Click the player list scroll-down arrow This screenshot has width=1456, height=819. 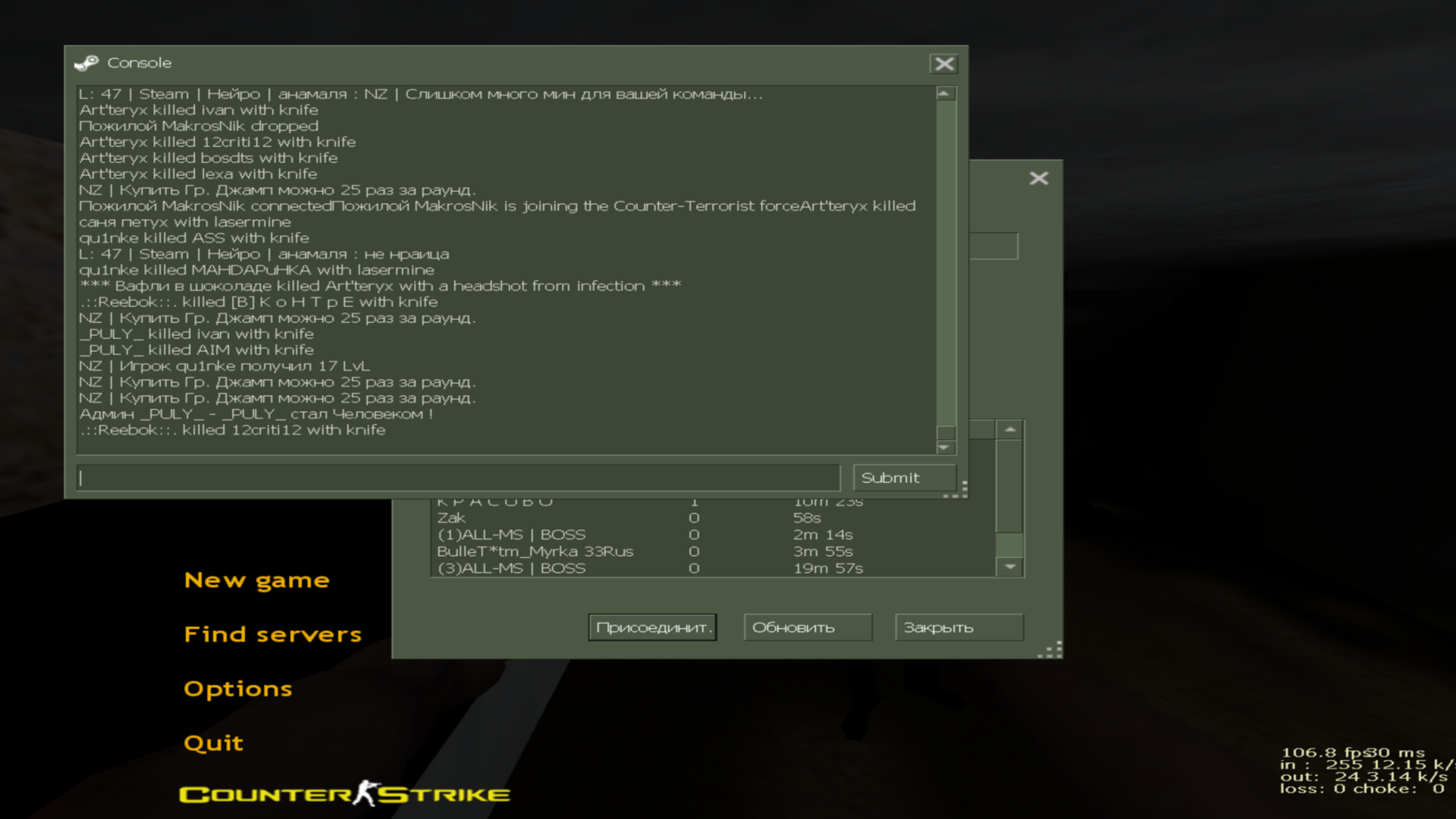click(1009, 566)
